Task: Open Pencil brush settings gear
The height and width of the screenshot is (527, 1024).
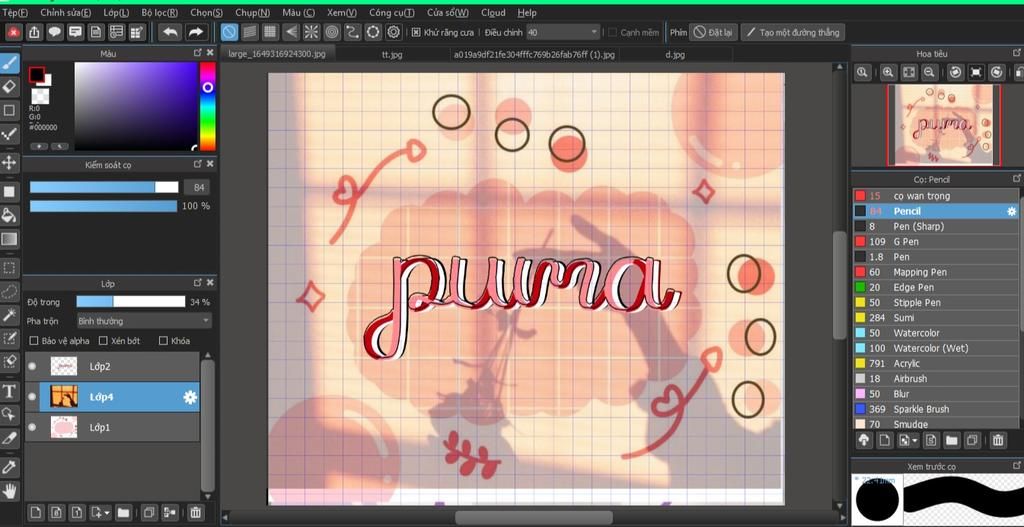Action: [1012, 211]
